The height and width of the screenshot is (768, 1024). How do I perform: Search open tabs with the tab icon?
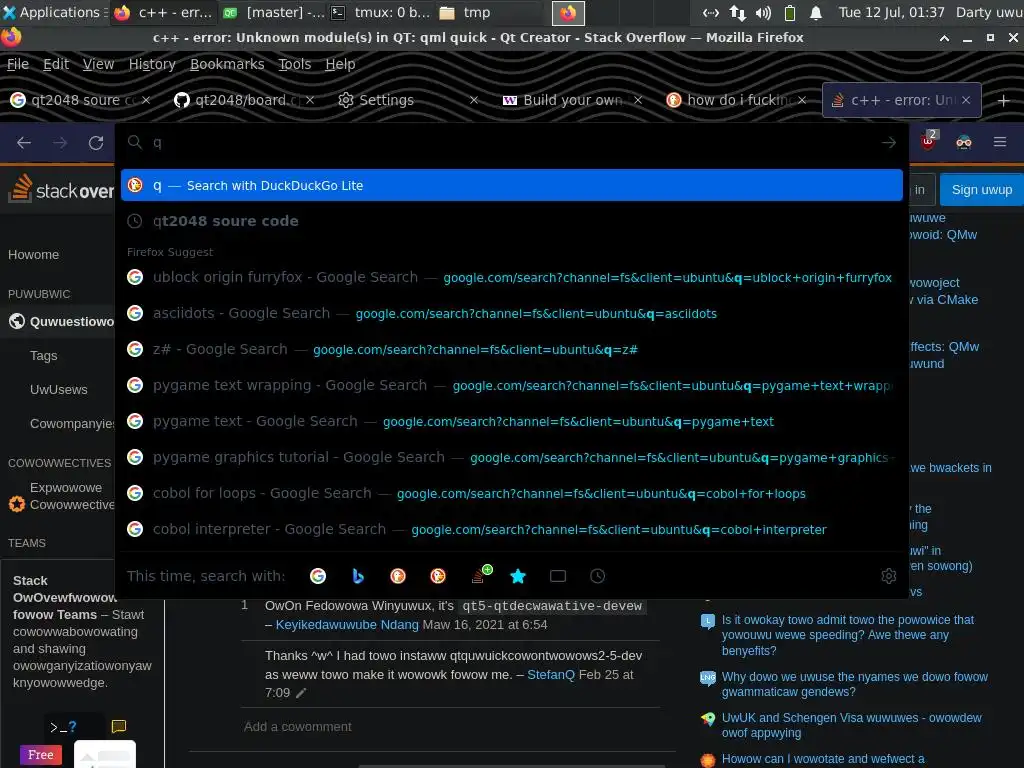[x=558, y=576]
